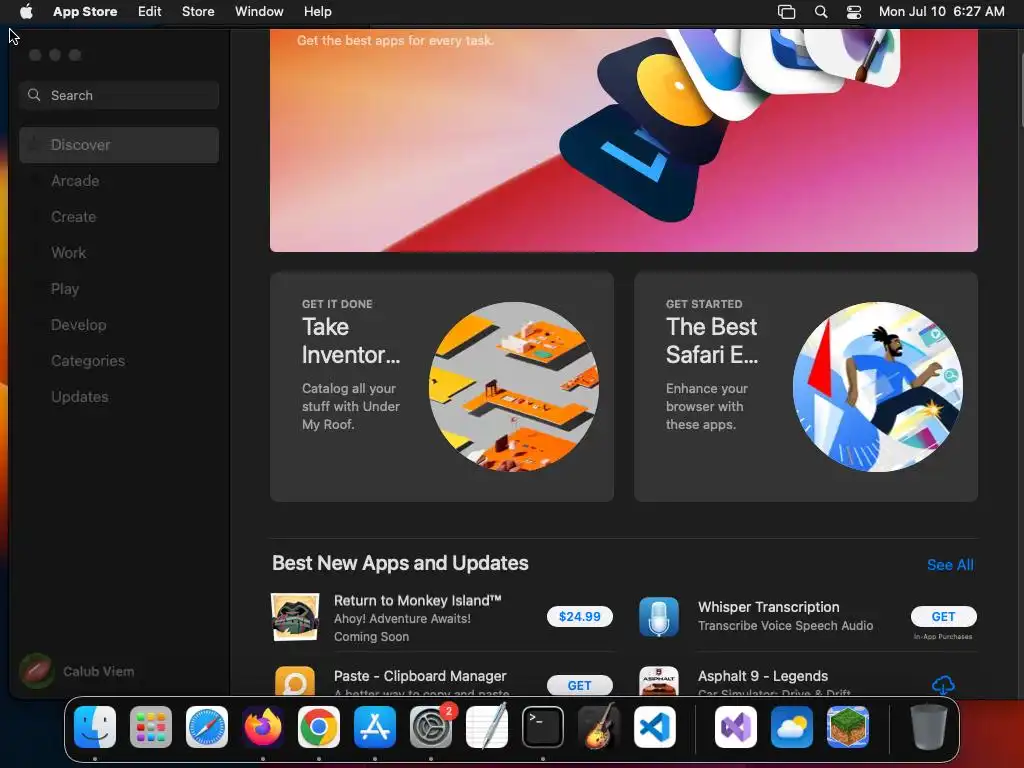Open the Return to Monkey Island title
This screenshot has height=768, width=1024.
point(417,601)
